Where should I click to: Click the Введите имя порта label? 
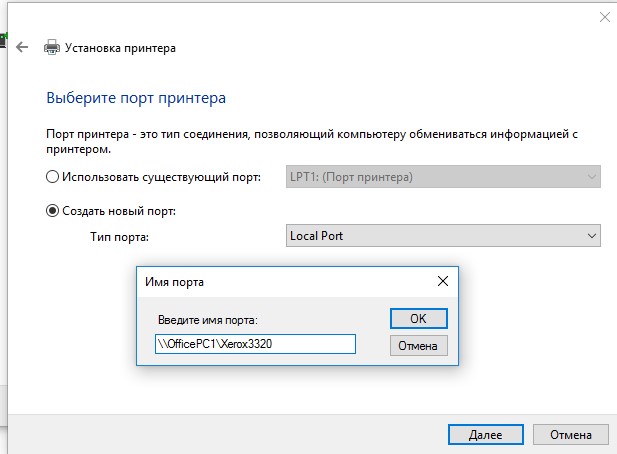point(208,319)
